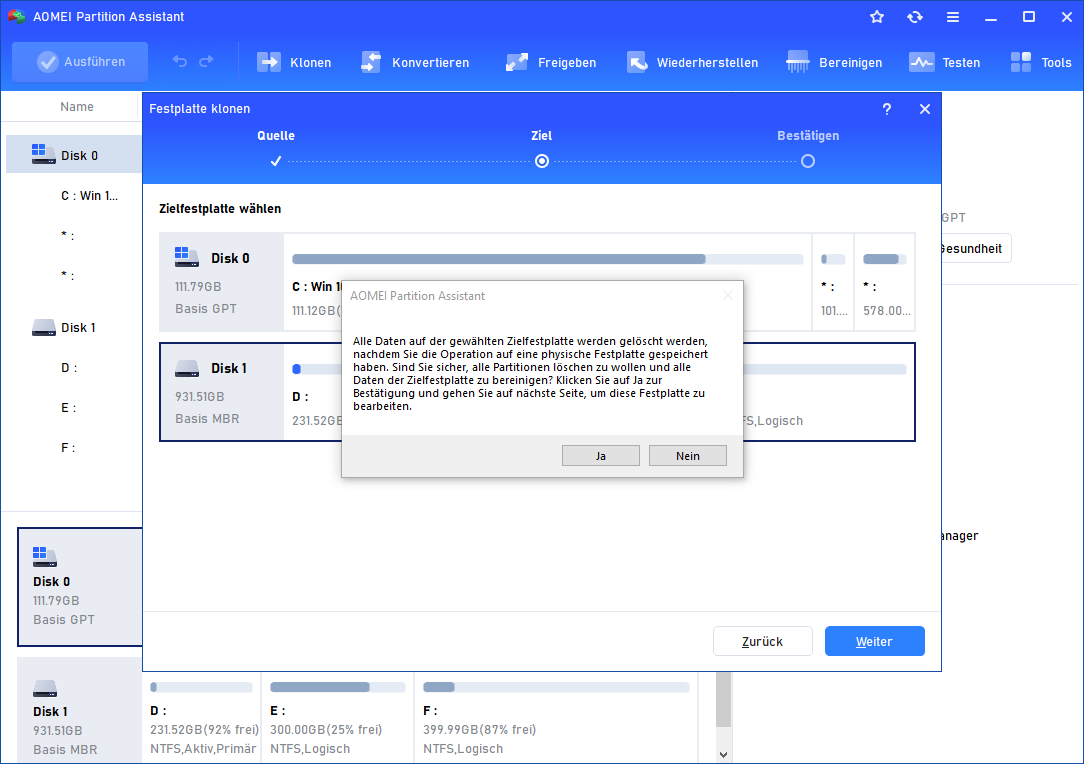Select E : partition in left tree
The image size is (1084, 764).
click(68, 408)
